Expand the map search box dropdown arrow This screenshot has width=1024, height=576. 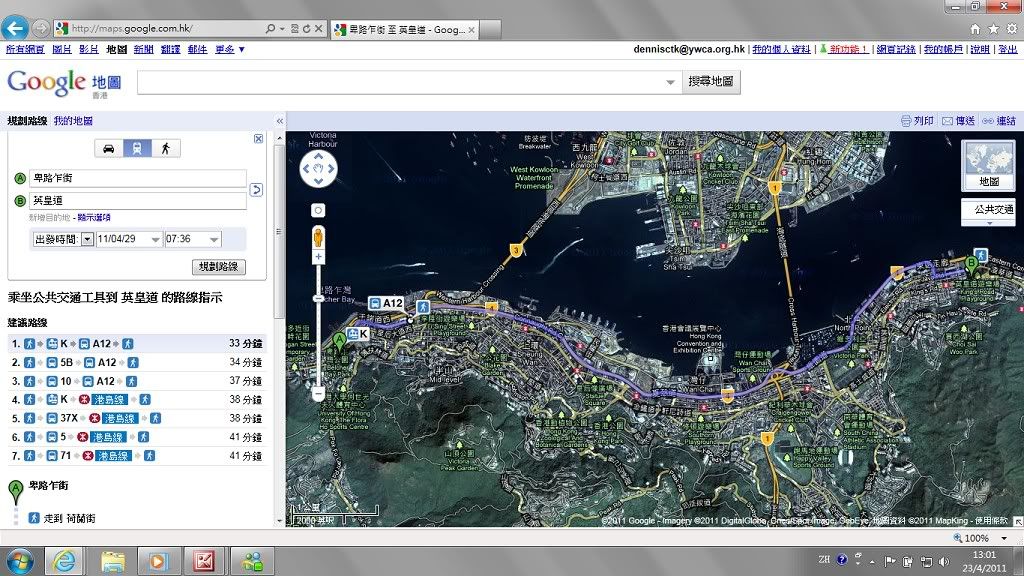(x=670, y=82)
